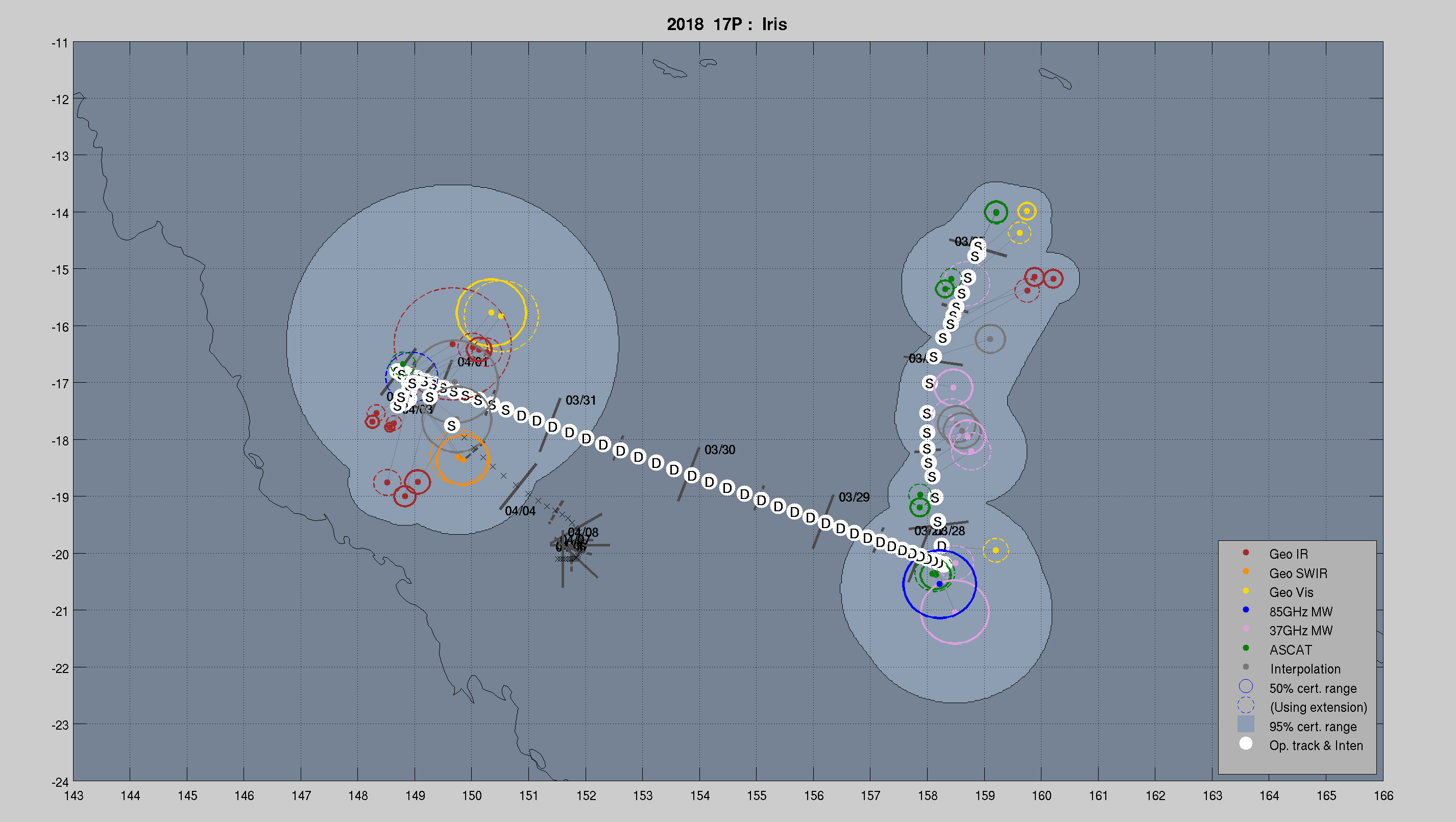This screenshot has height=822, width=1456.
Task: Click the 95% cert. range color swatch
Action: [x=1245, y=724]
